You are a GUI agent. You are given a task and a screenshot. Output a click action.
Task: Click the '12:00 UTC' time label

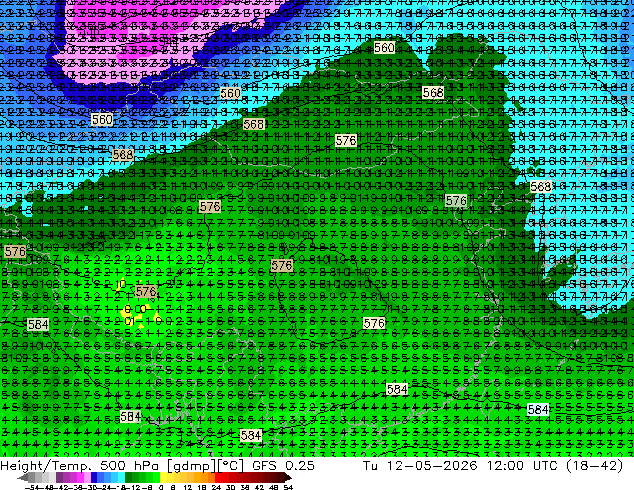(x=522, y=465)
